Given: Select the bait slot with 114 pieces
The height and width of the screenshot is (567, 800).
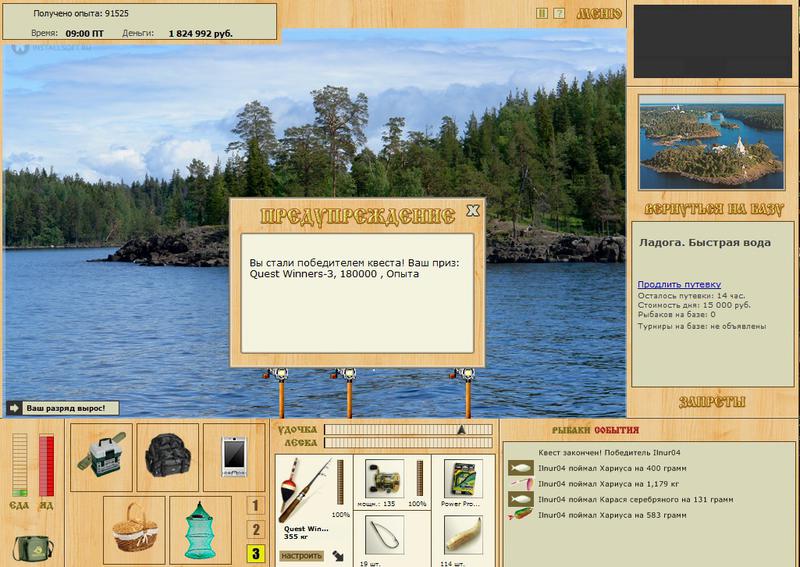Looking at the screenshot, I should coord(462,540).
